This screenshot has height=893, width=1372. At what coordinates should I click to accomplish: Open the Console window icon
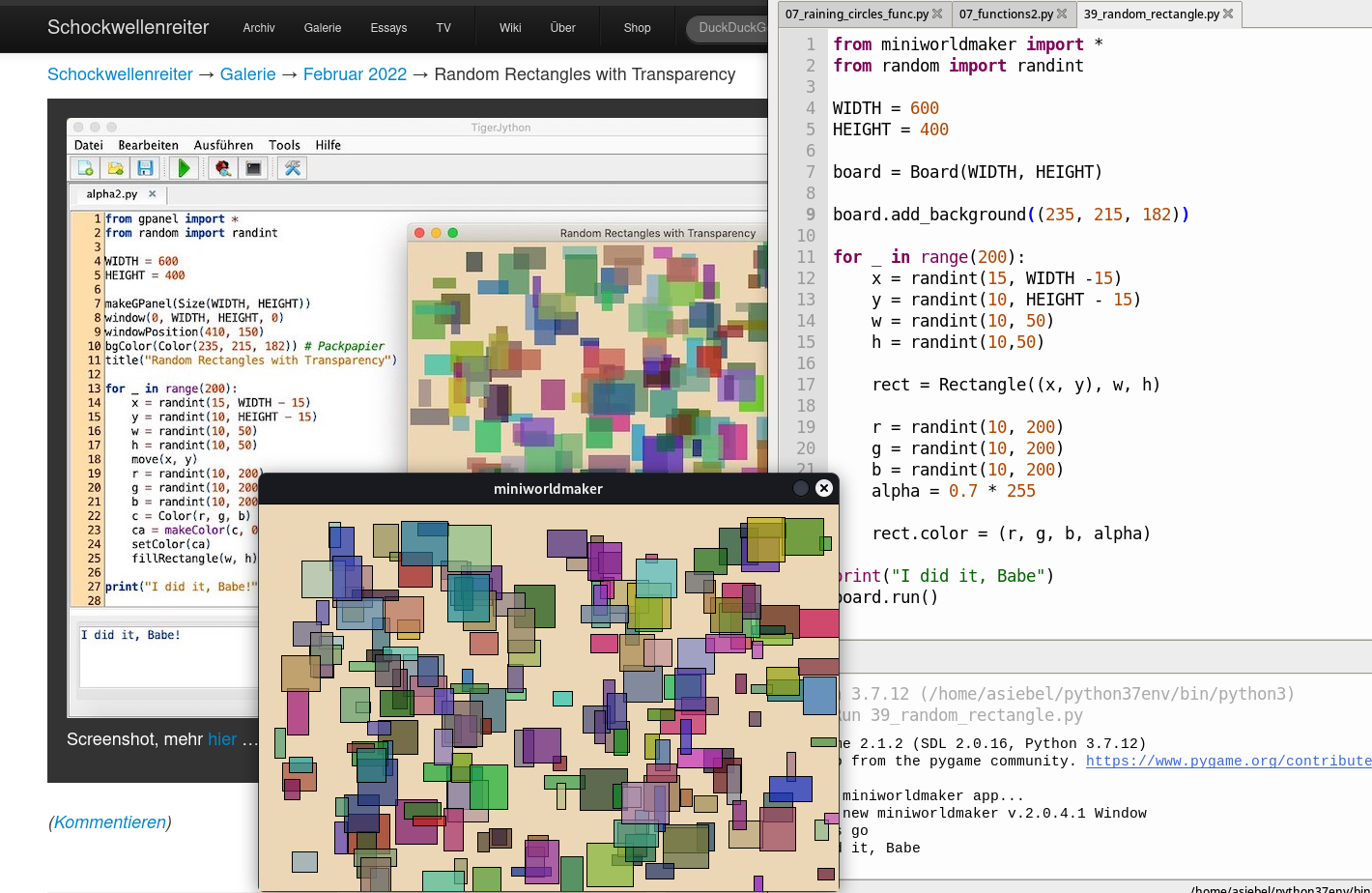(x=253, y=168)
